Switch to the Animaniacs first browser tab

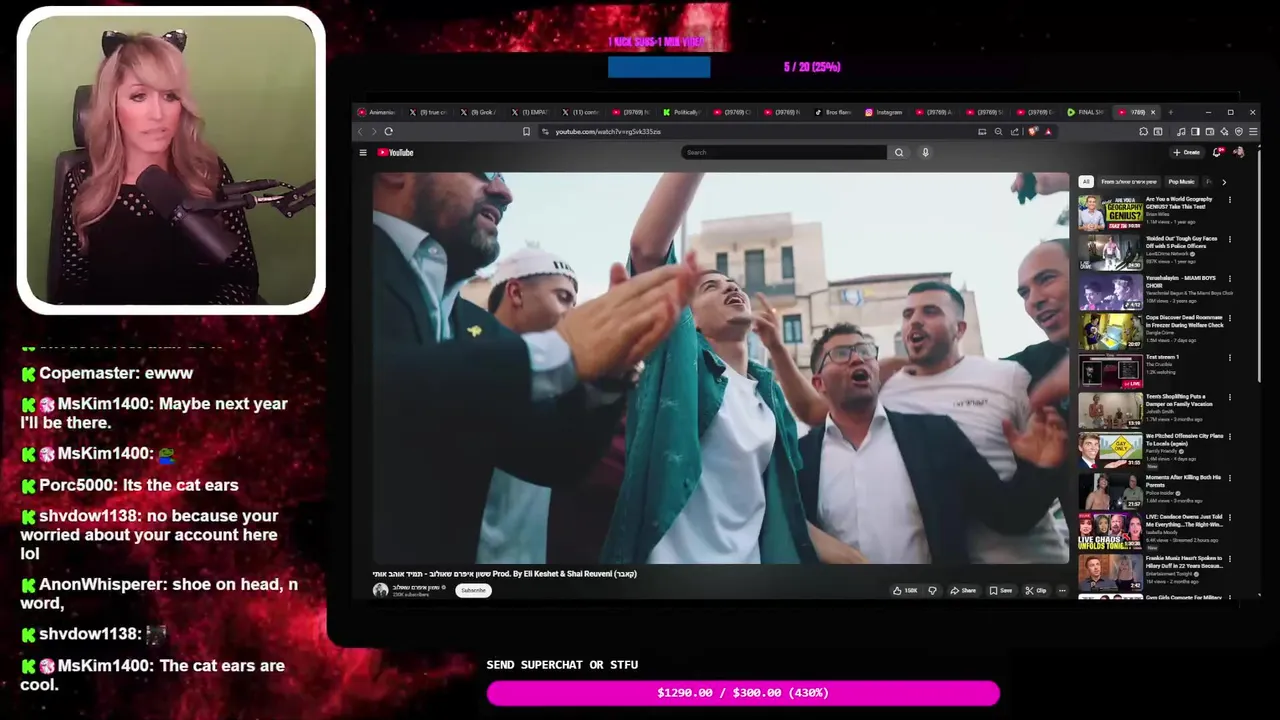pyautogui.click(x=377, y=112)
